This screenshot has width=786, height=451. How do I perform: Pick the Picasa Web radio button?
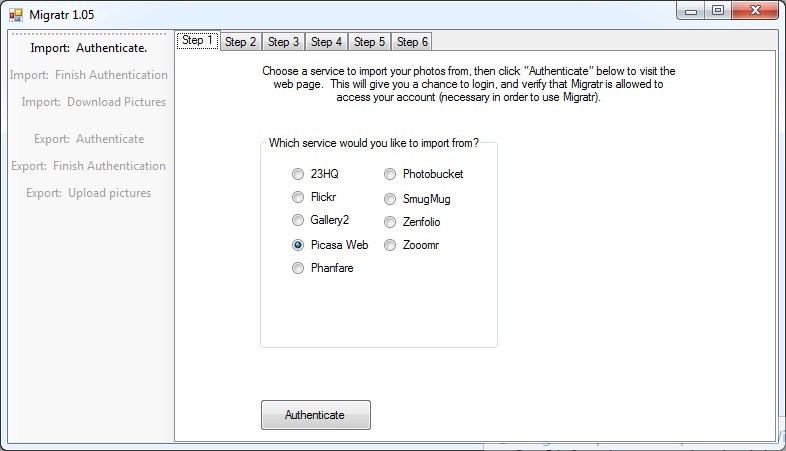[298, 244]
